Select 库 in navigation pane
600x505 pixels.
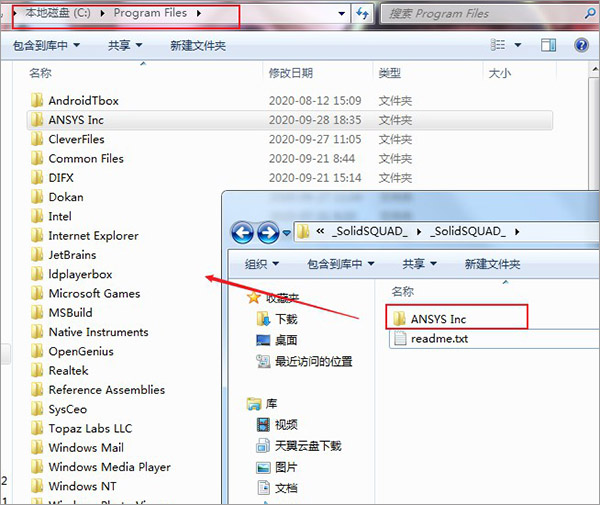pos(262,404)
